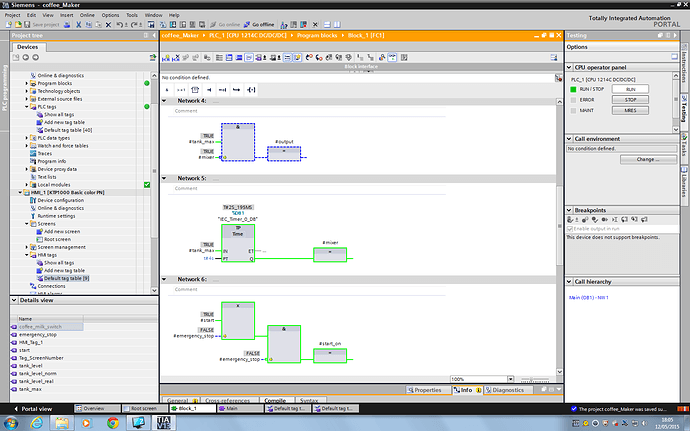Screen dimensions: 690x431
Task: Click the Insert network icon in editor toolbar
Action: [x=166, y=58]
